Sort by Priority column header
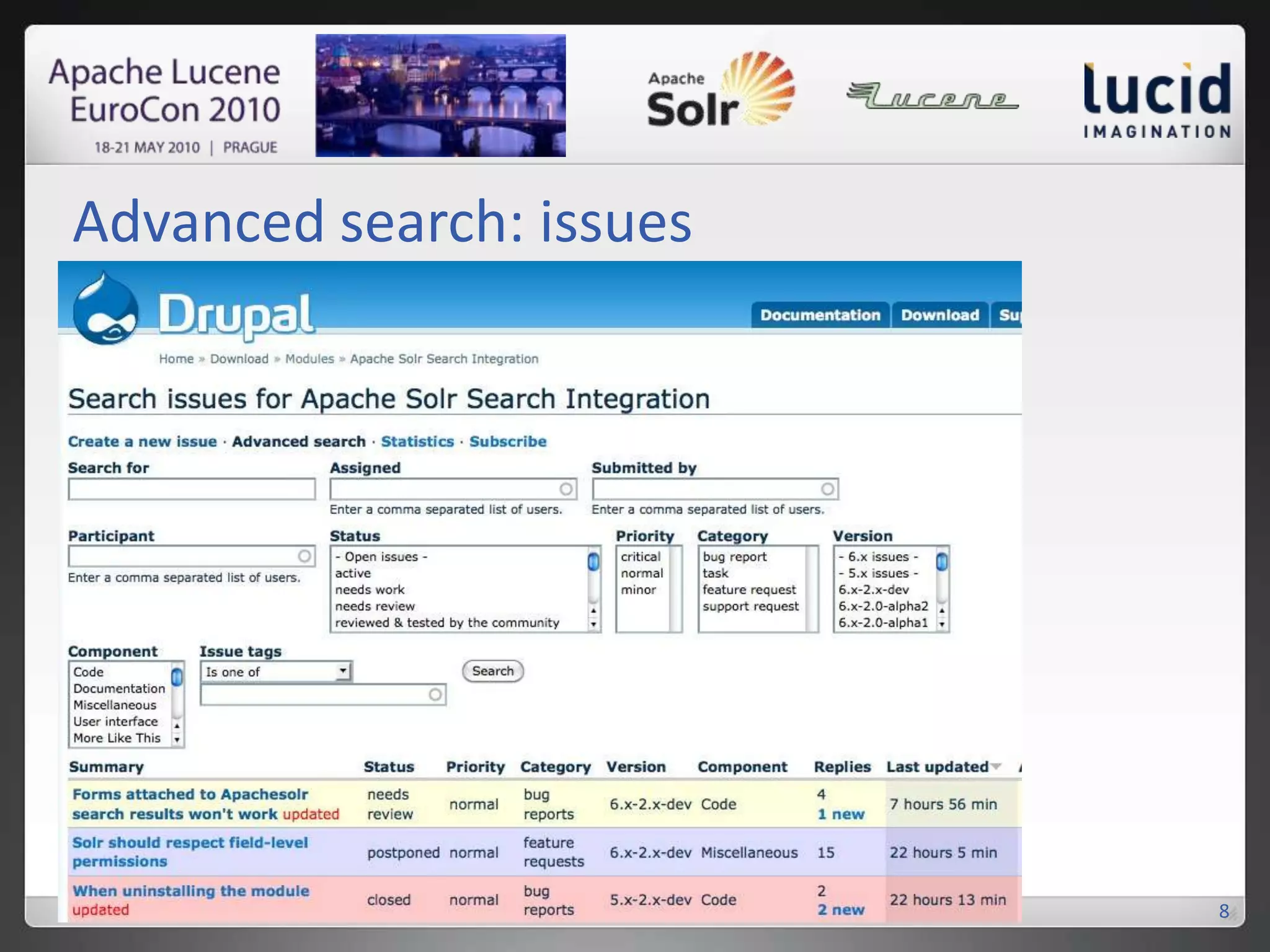The image size is (1270, 952). pyautogui.click(x=476, y=767)
